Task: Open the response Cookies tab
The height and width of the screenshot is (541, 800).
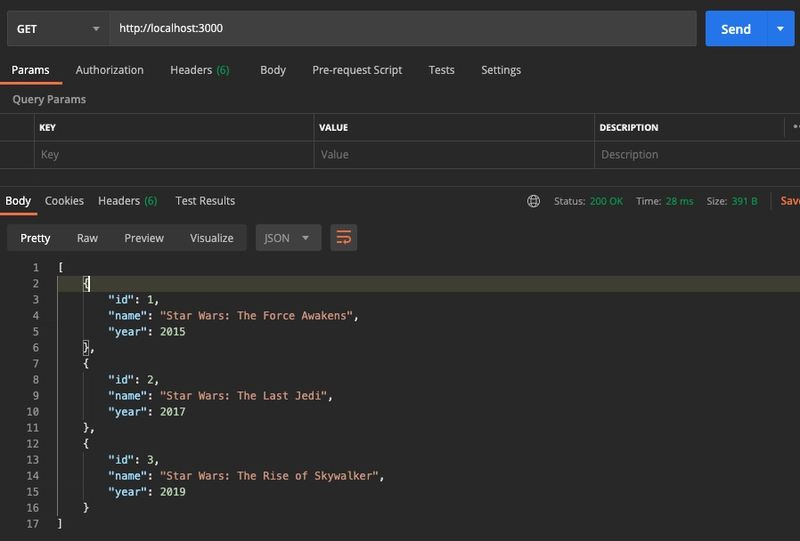Action: (x=64, y=201)
